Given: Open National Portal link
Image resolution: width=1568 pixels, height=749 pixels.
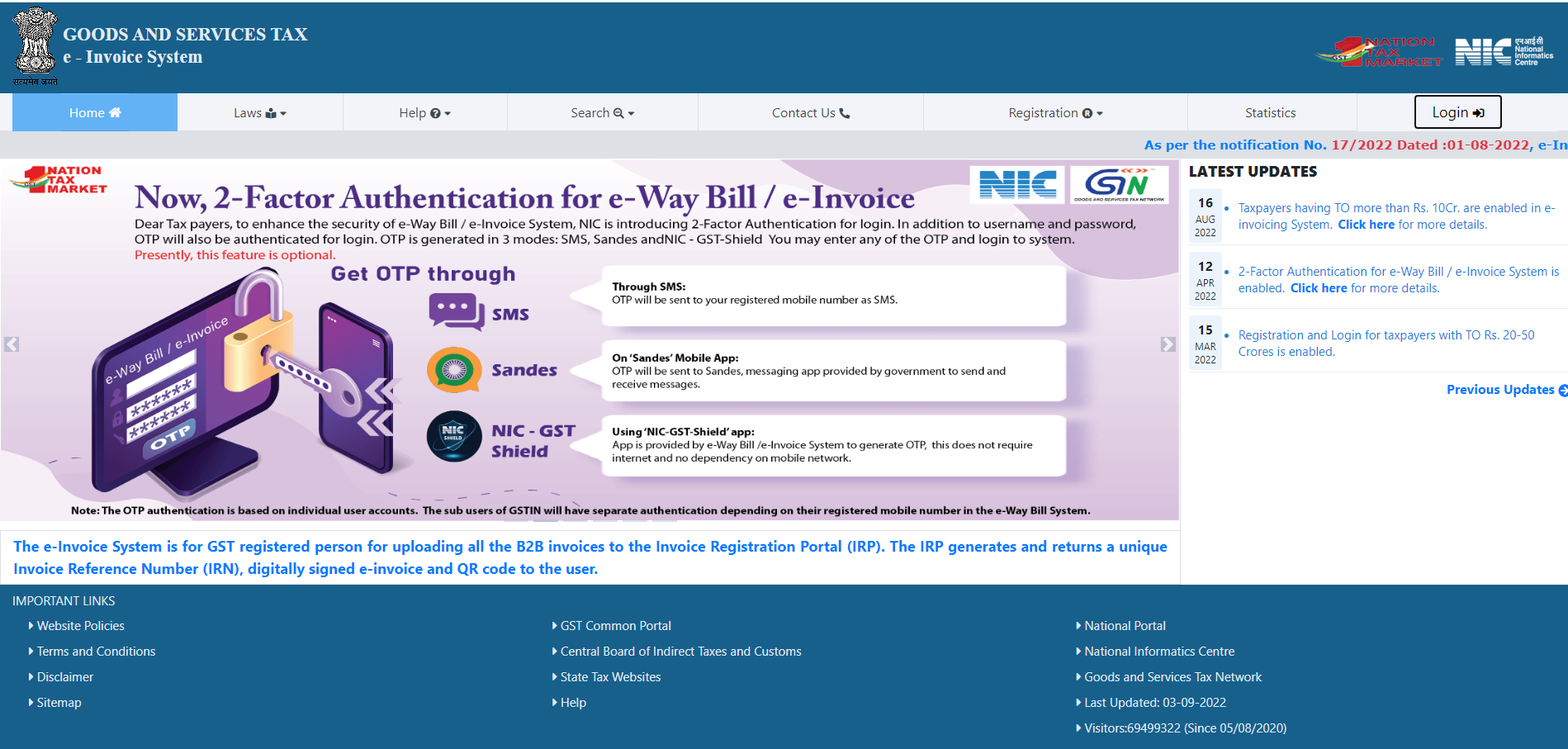Looking at the screenshot, I should (1125, 626).
